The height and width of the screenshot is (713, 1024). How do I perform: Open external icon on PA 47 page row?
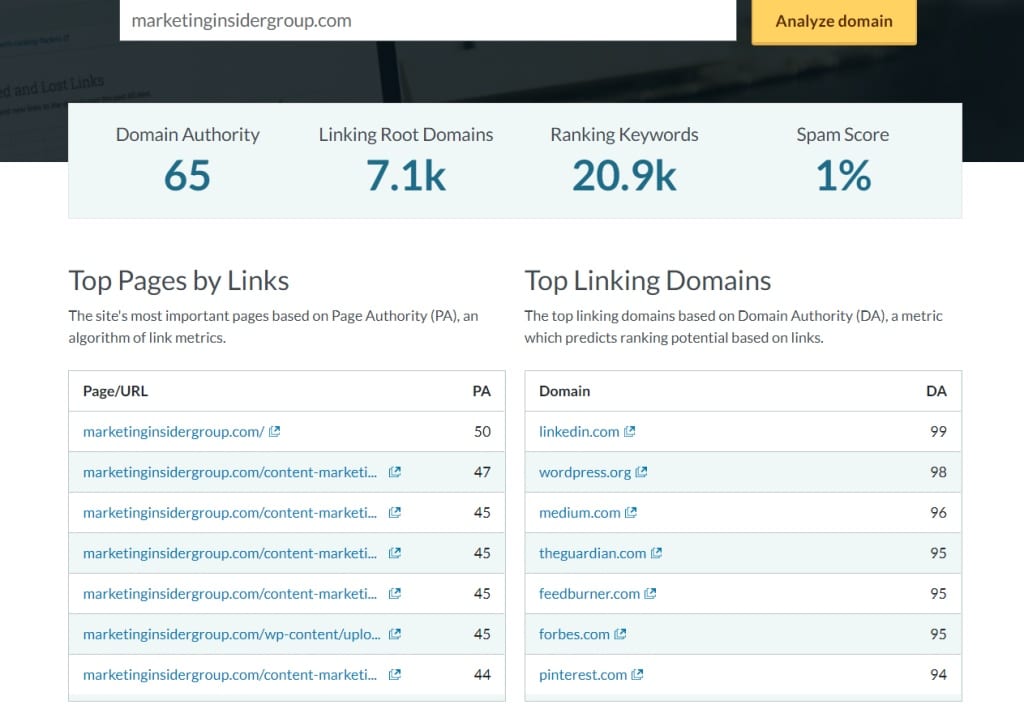click(394, 472)
